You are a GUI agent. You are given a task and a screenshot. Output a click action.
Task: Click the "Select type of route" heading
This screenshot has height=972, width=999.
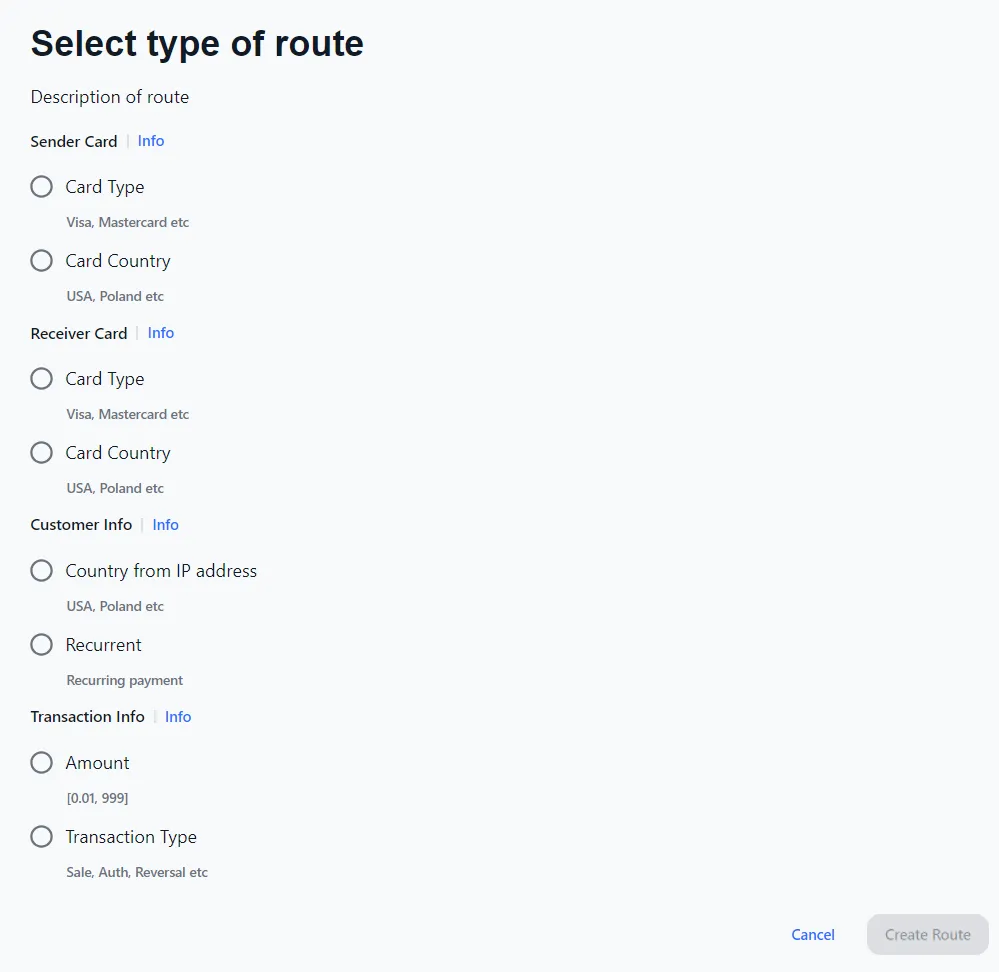click(197, 44)
